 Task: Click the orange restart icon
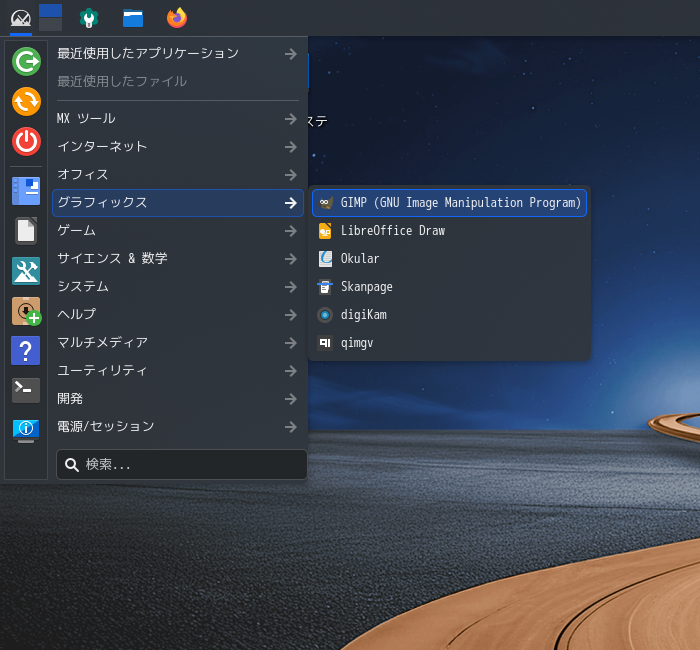26,101
